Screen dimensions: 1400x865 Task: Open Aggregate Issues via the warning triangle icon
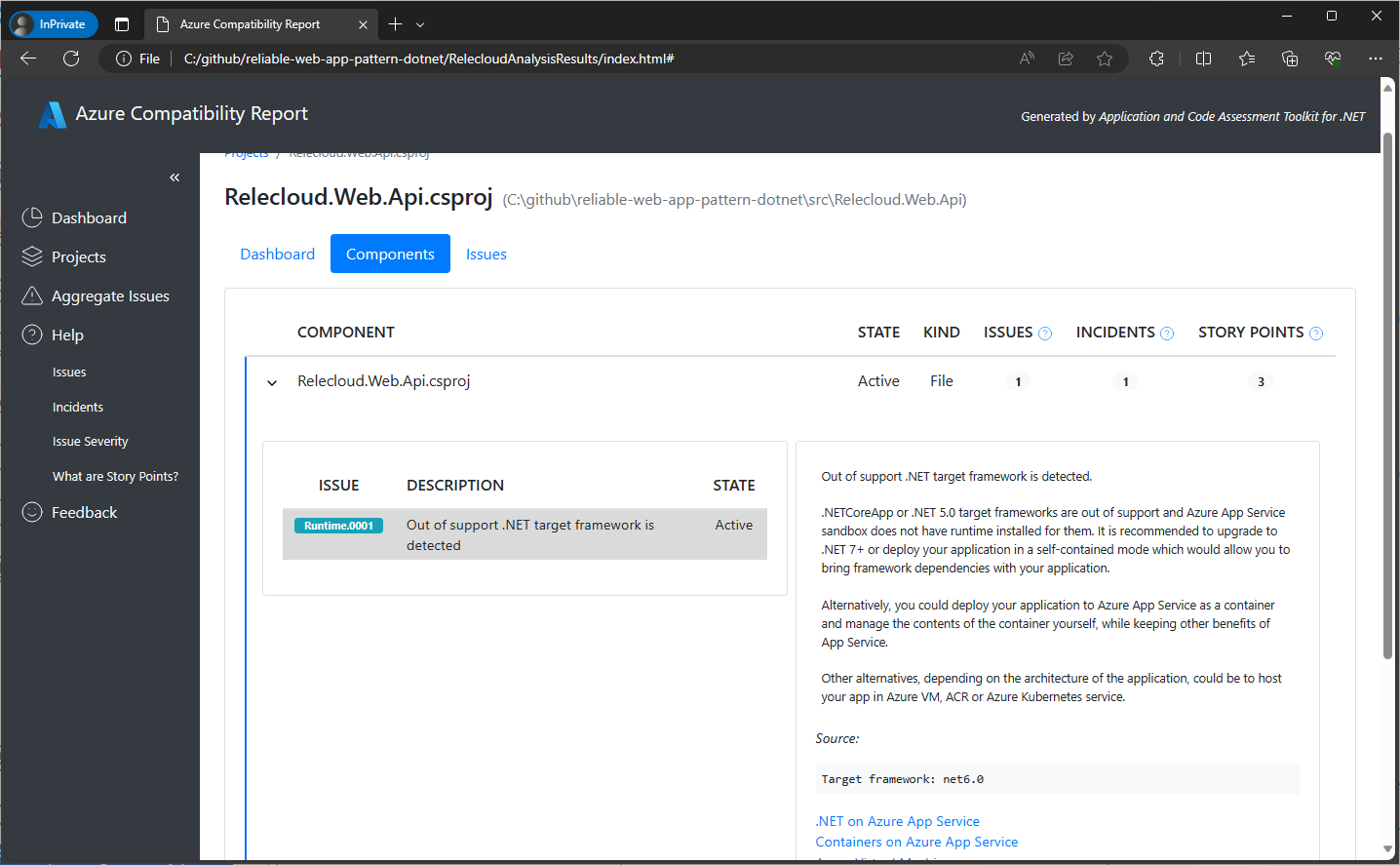pos(30,295)
